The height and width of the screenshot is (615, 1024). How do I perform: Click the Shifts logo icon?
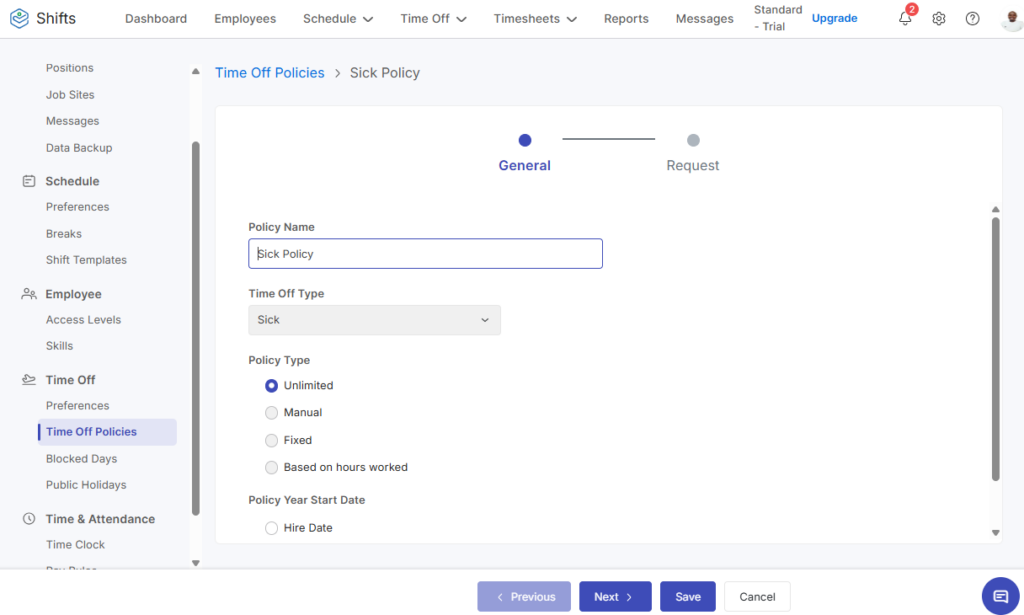pyautogui.click(x=20, y=18)
